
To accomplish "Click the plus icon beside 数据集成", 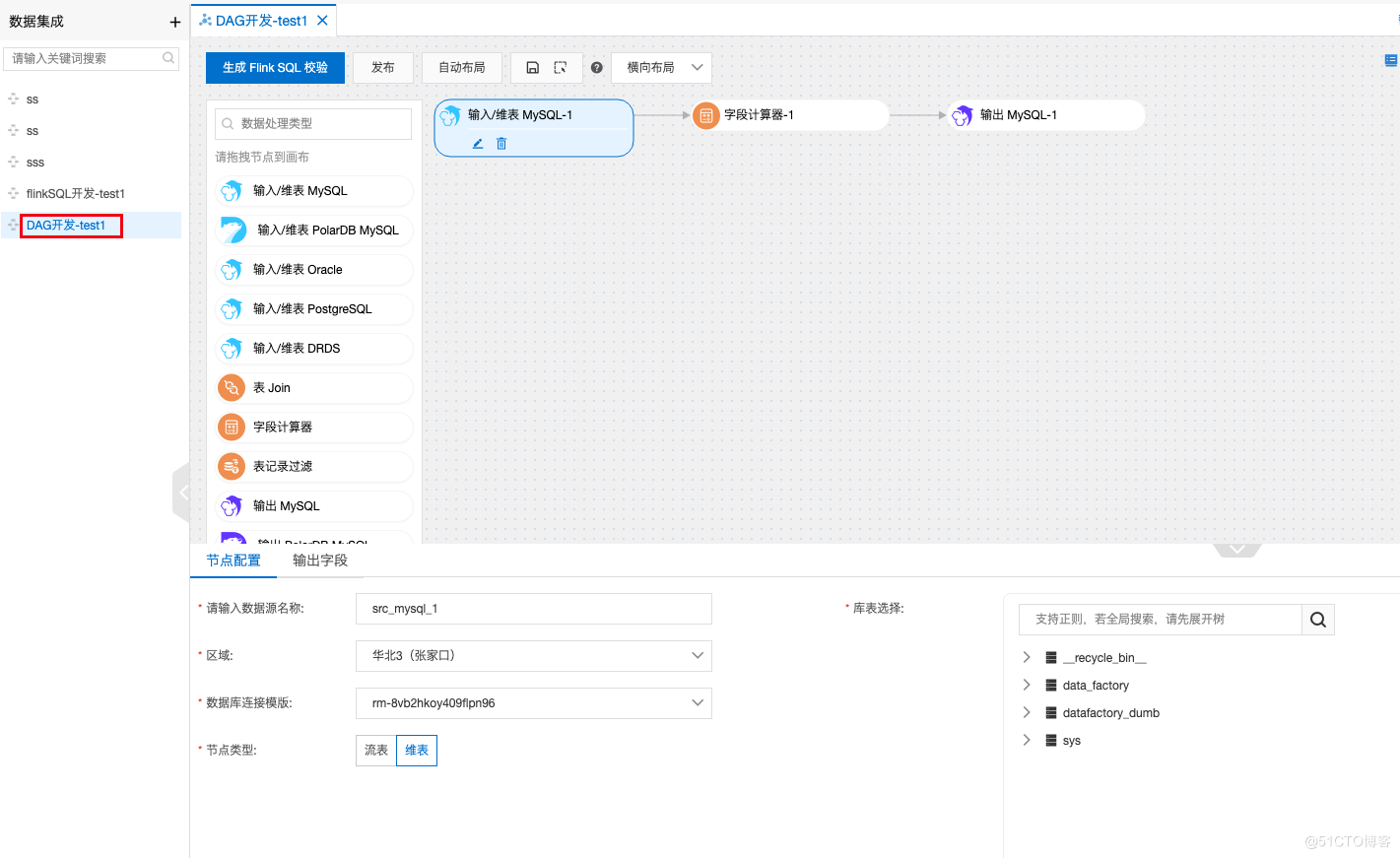I will pyautogui.click(x=174, y=22).
